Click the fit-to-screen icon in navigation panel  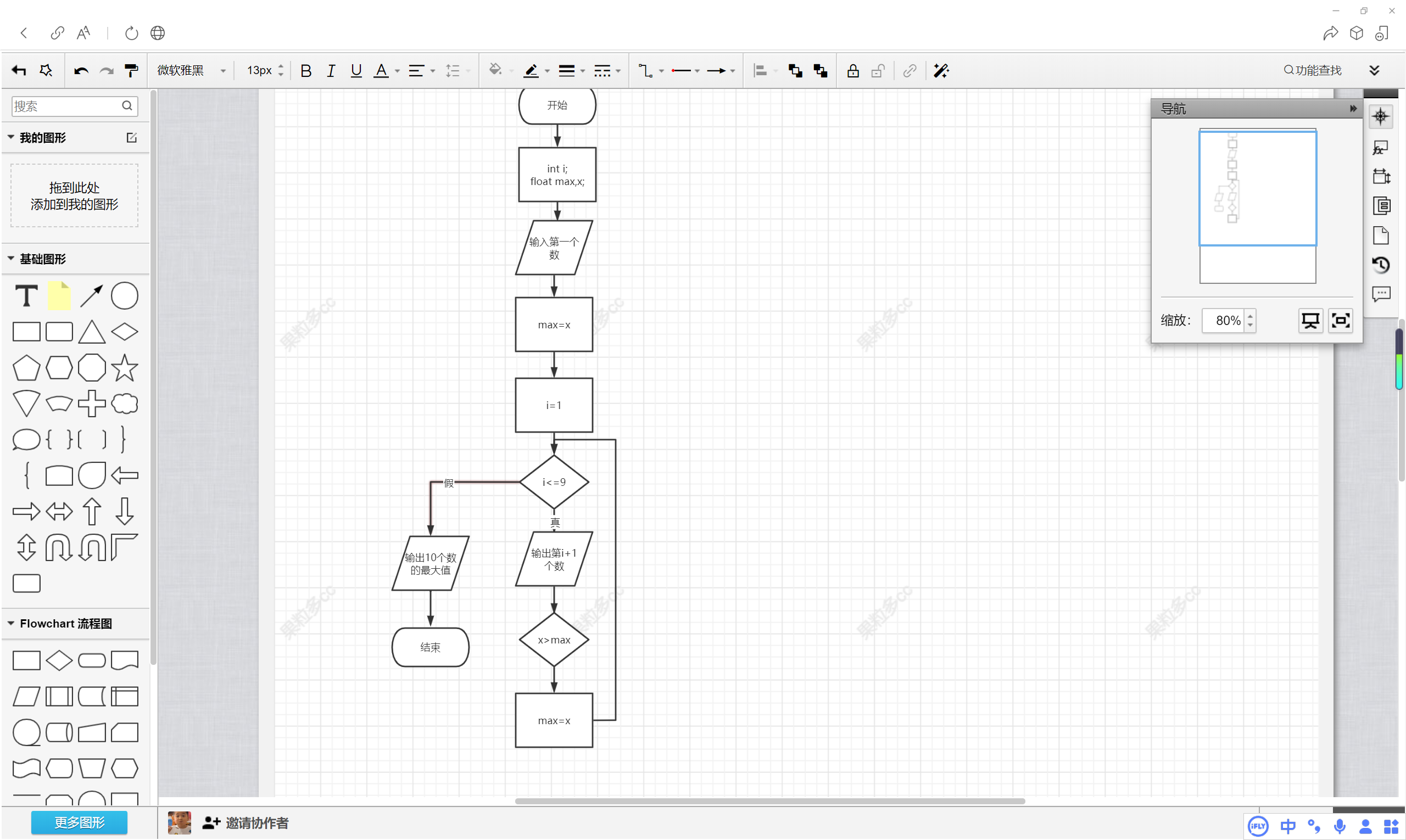[x=1340, y=321]
